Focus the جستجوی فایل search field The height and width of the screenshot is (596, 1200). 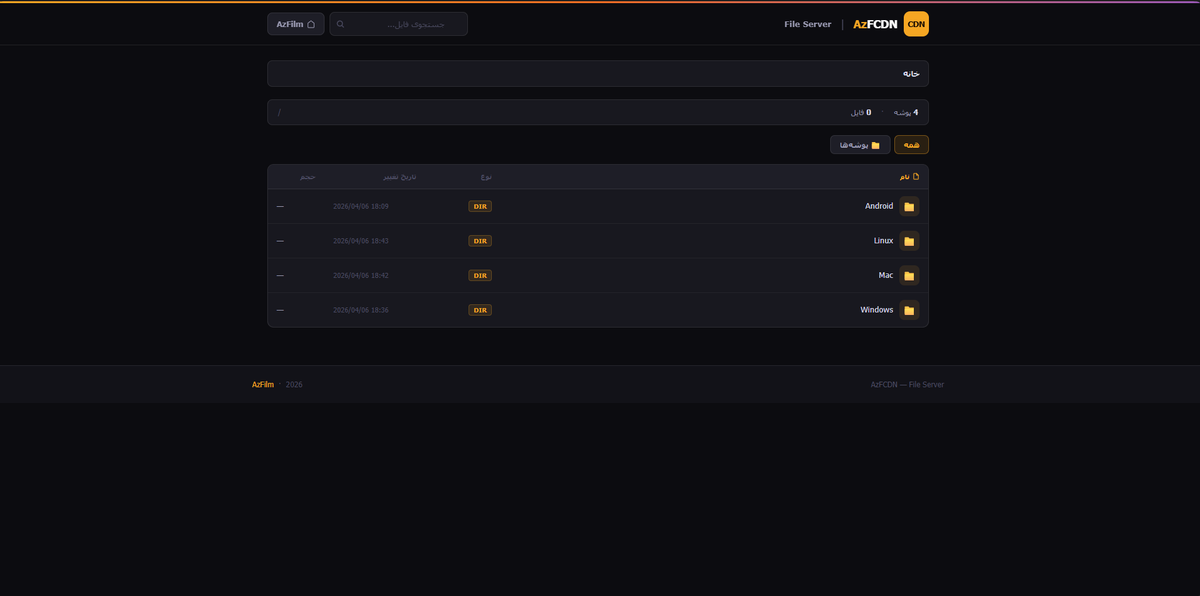coord(398,24)
